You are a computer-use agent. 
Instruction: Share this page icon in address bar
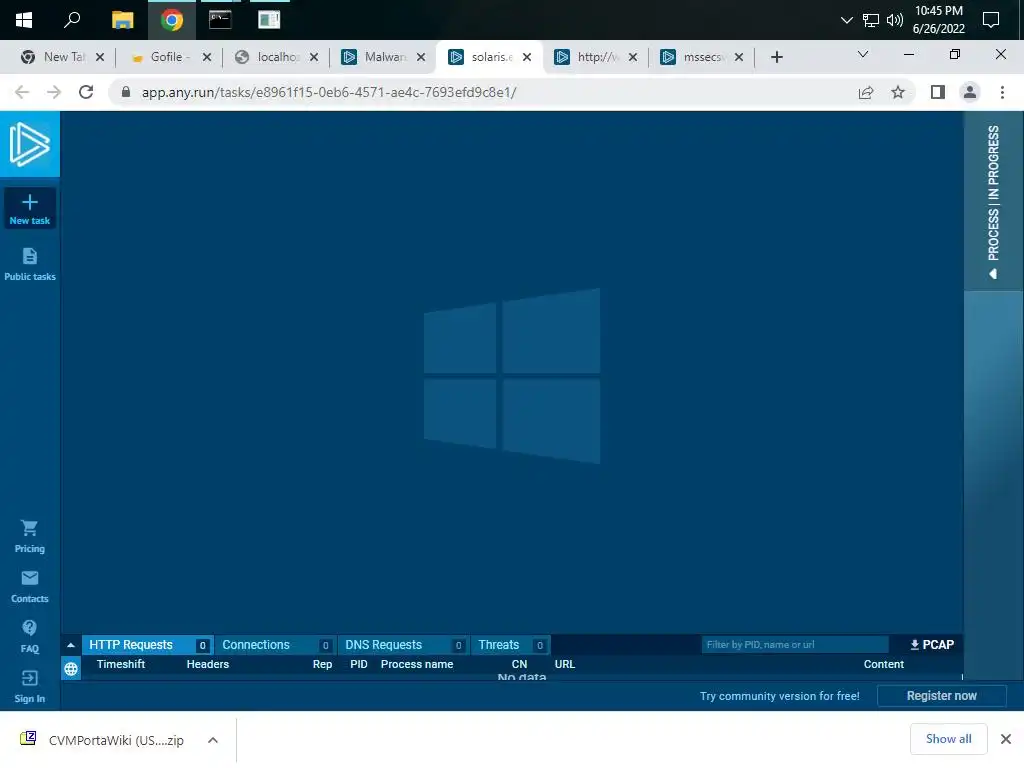point(866,92)
